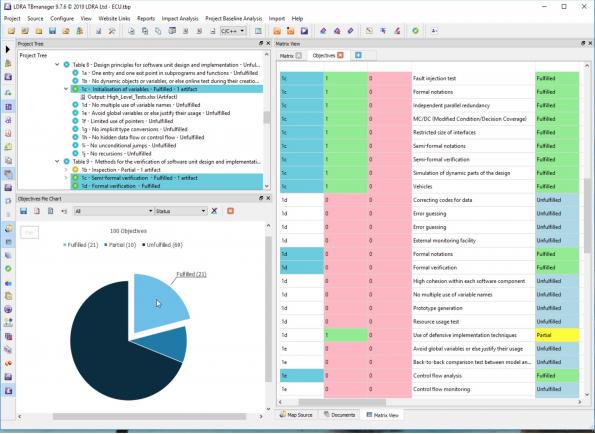The height and width of the screenshot is (434, 595).
Task: Click the Control flow analysis row label
Action: click(437, 376)
